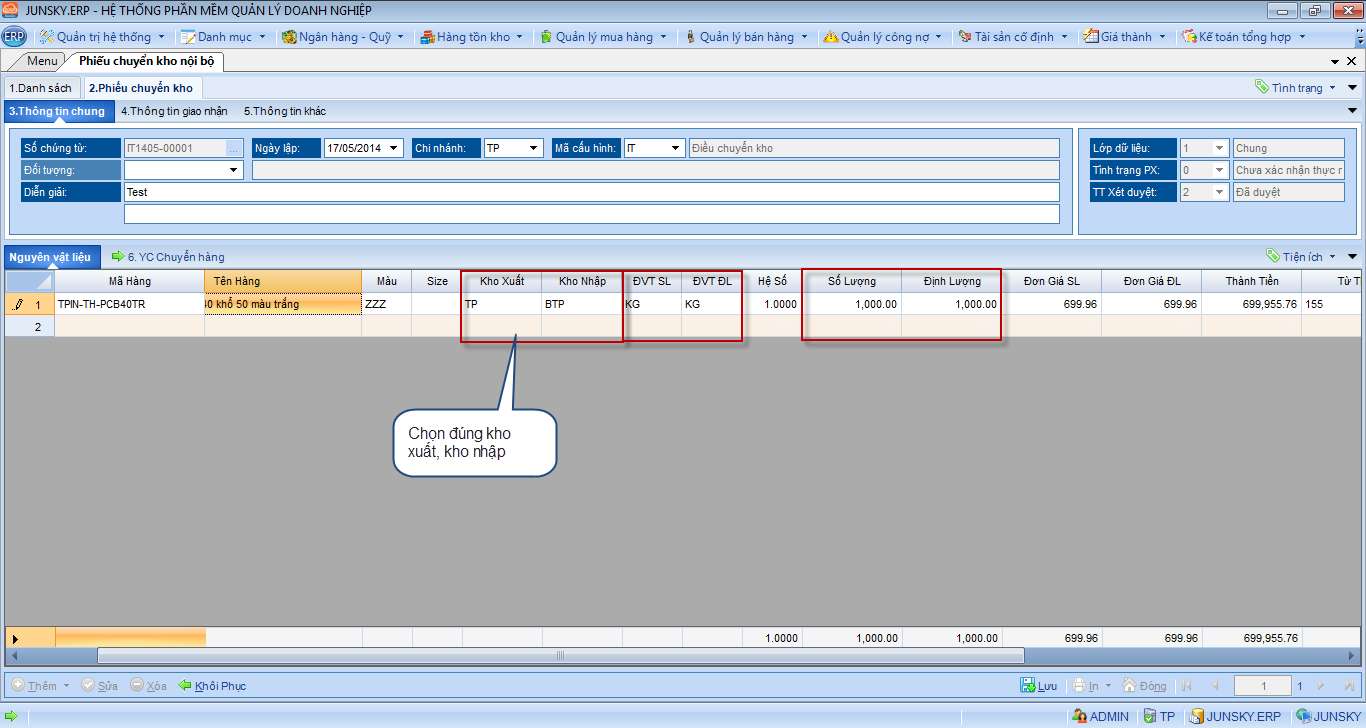Click the 6. YC Chuyển hàng arrow

pos(117,257)
